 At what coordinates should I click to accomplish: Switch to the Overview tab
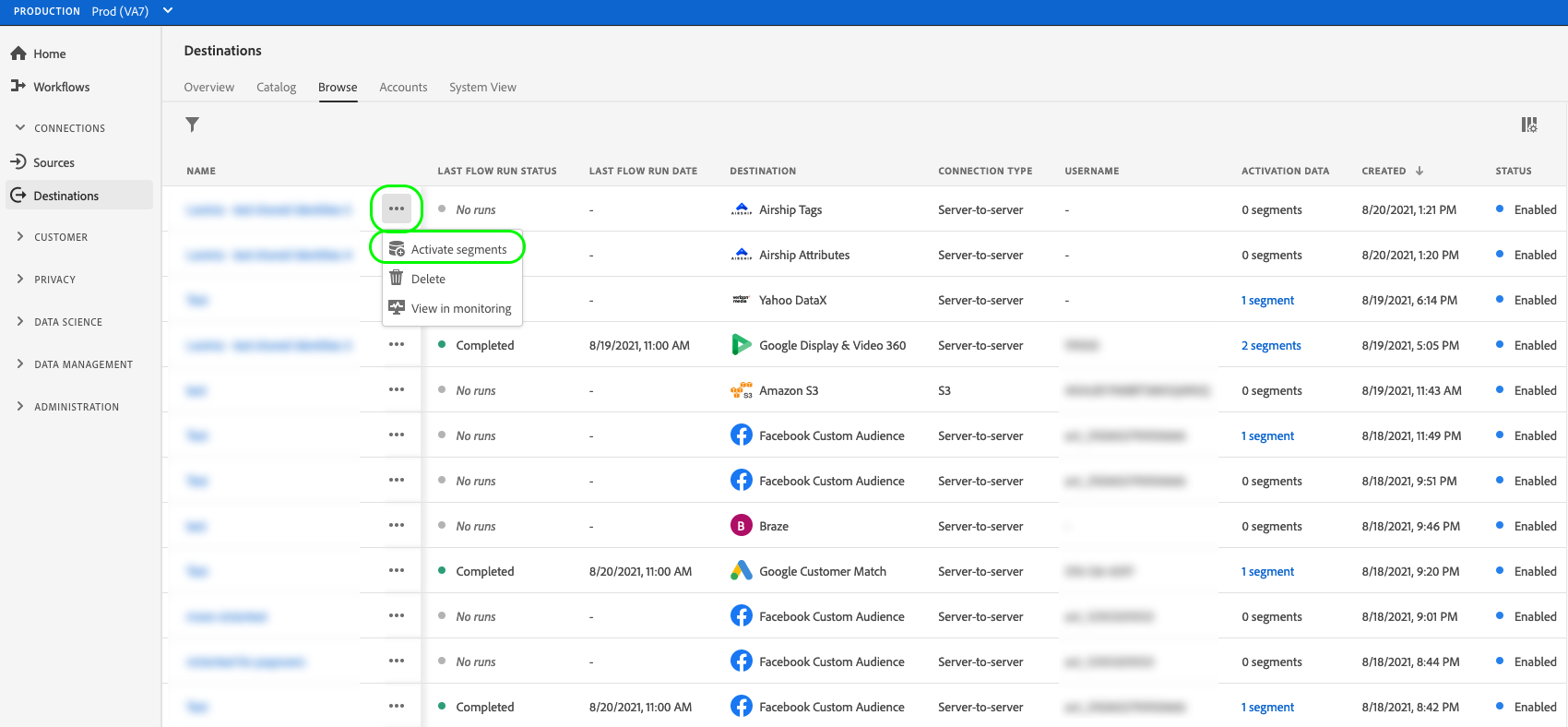pos(209,88)
